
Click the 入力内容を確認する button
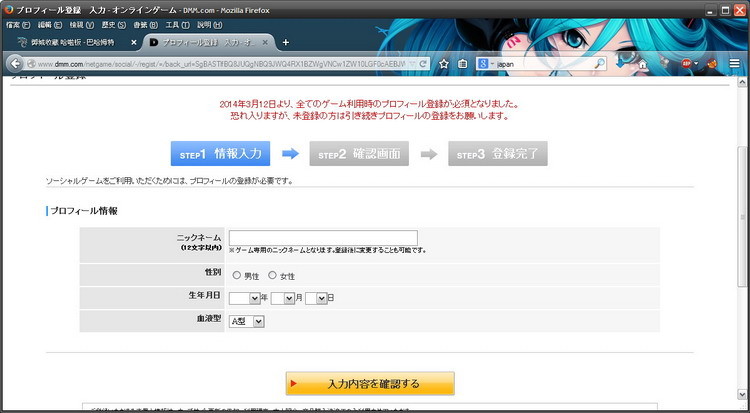tap(370, 384)
